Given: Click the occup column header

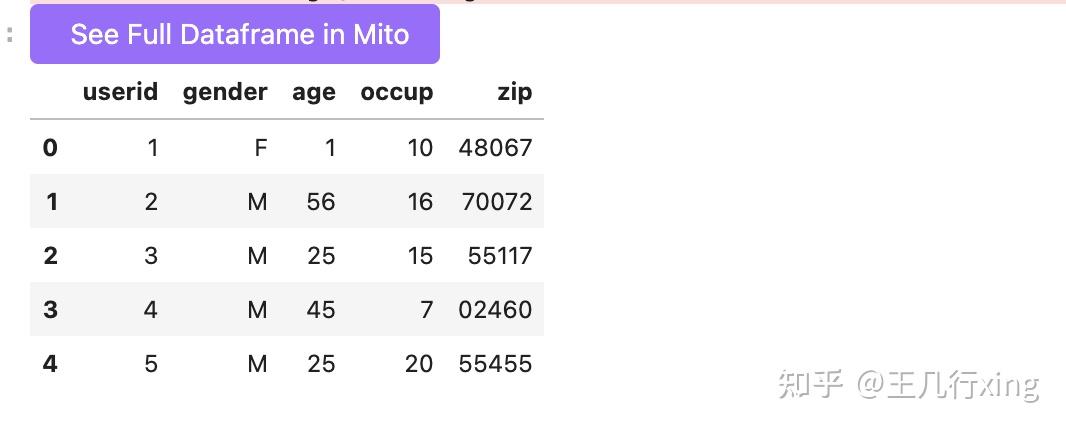Looking at the screenshot, I should pos(396,93).
